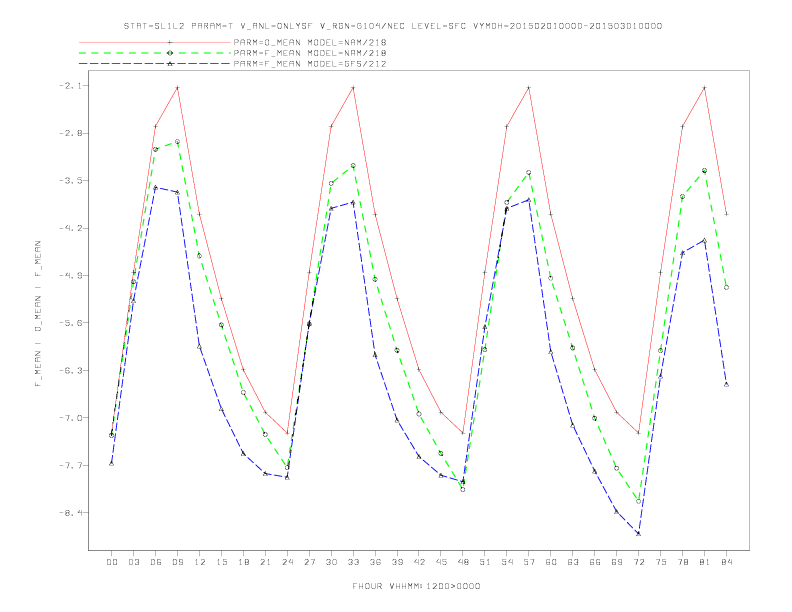This screenshot has height=612, width=792.
Task: Click the green dashed legend line sample
Action: click(x=155, y=53)
